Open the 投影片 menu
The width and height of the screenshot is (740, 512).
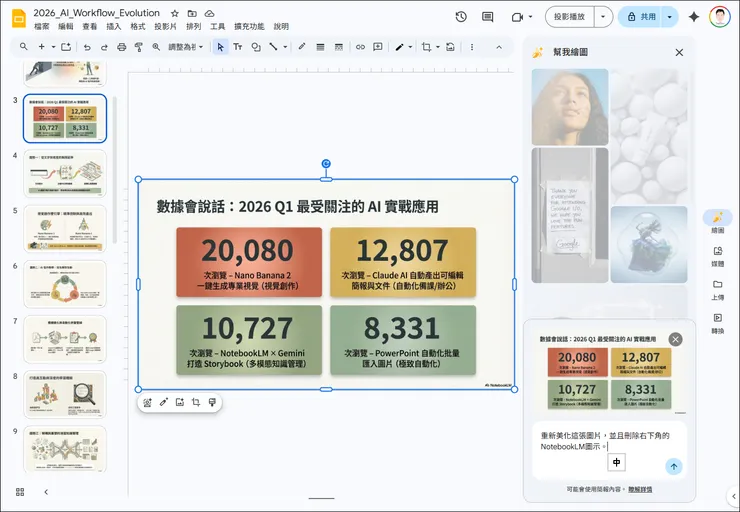pyautogui.click(x=166, y=26)
